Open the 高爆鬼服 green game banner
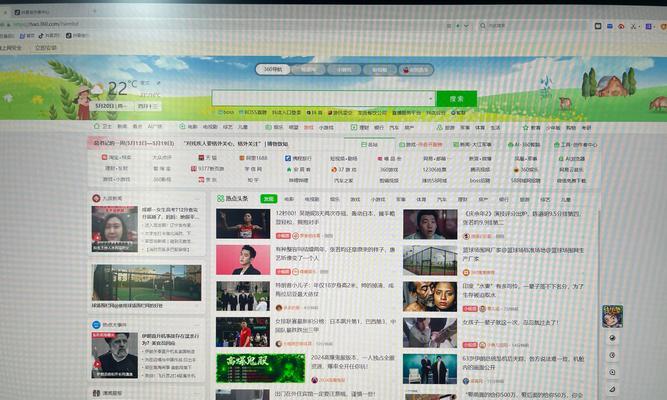Image resolution: width=667 pixels, height=400 pixels. coord(260,368)
